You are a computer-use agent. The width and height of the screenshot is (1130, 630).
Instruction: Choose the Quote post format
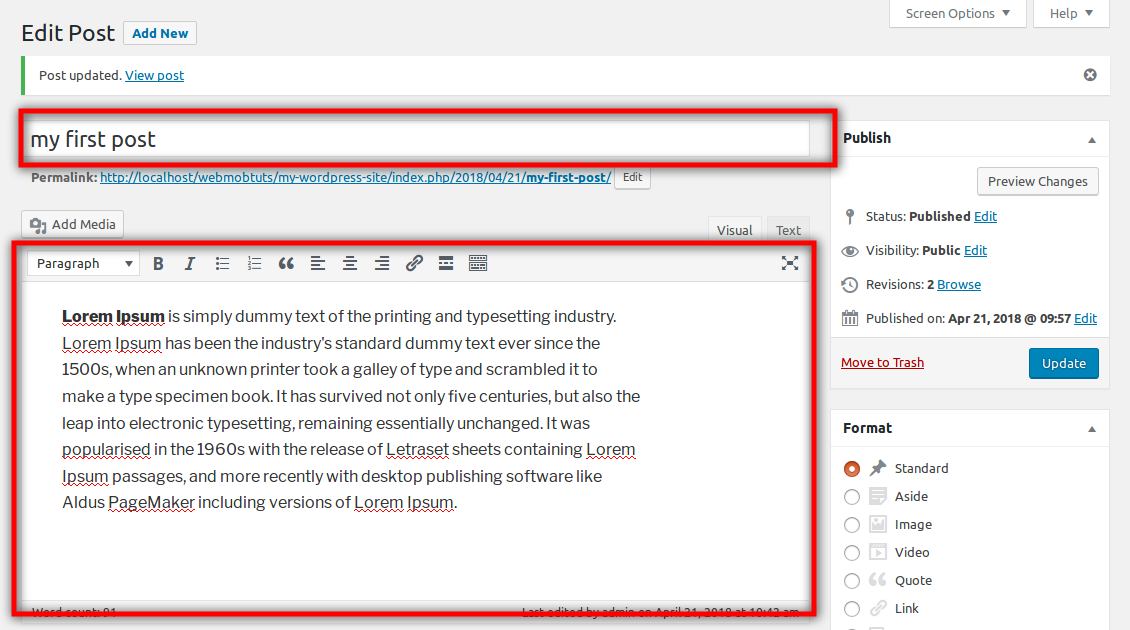tap(851, 580)
